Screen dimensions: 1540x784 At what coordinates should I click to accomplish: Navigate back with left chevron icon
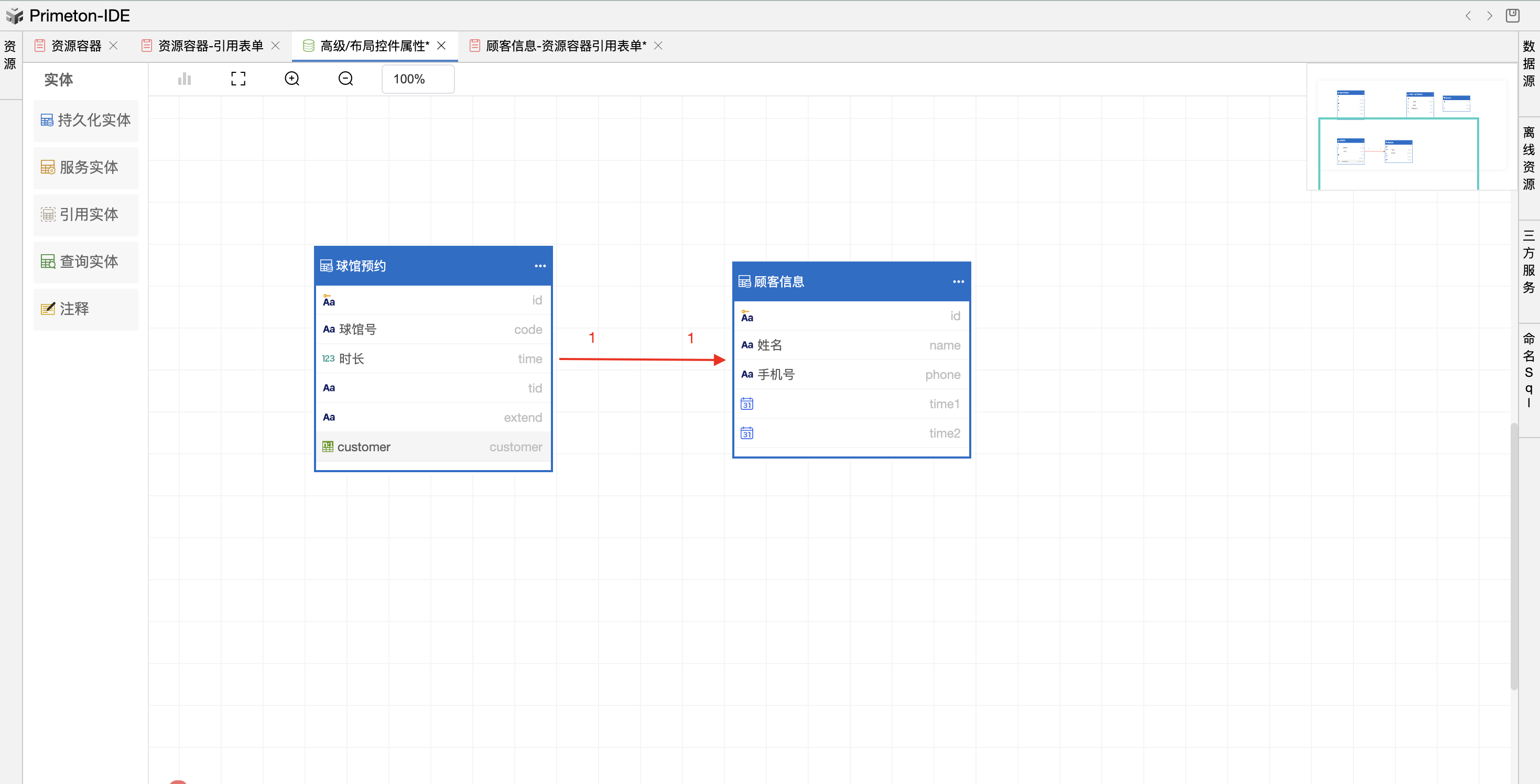1468,16
